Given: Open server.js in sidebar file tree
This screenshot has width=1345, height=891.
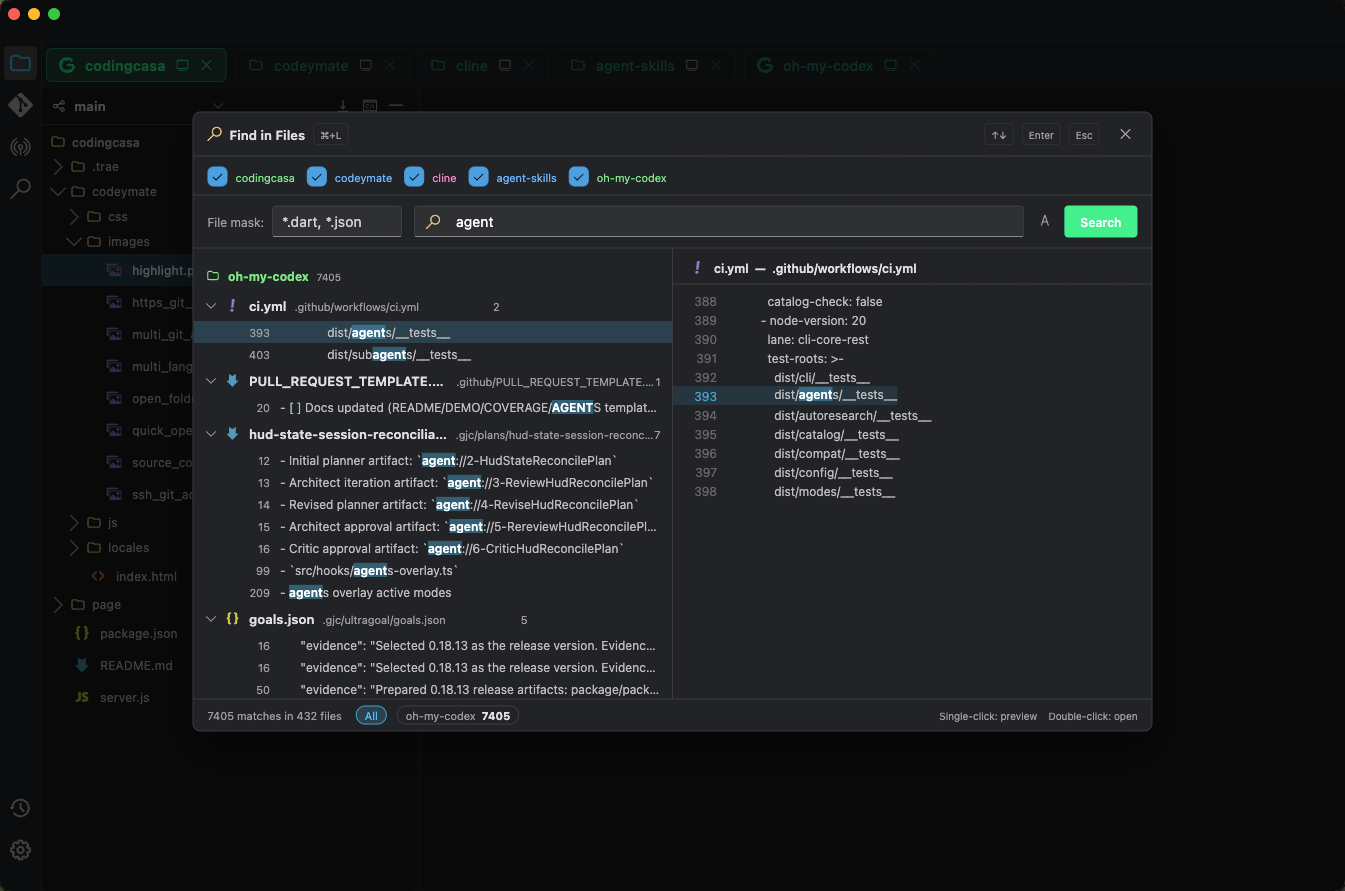Looking at the screenshot, I should pos(125,697).
